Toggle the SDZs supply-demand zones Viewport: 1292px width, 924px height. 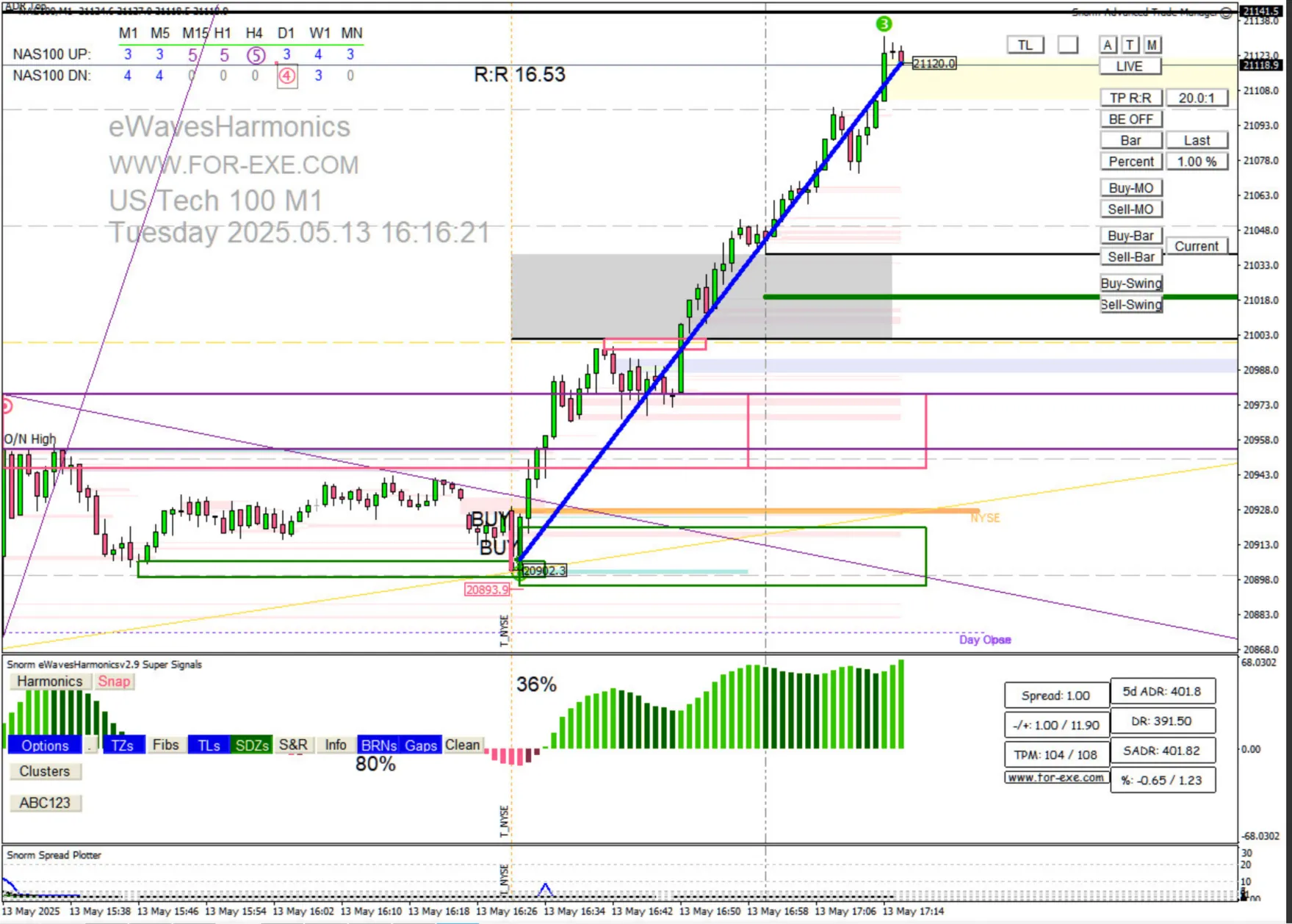[x=253, y=745]
